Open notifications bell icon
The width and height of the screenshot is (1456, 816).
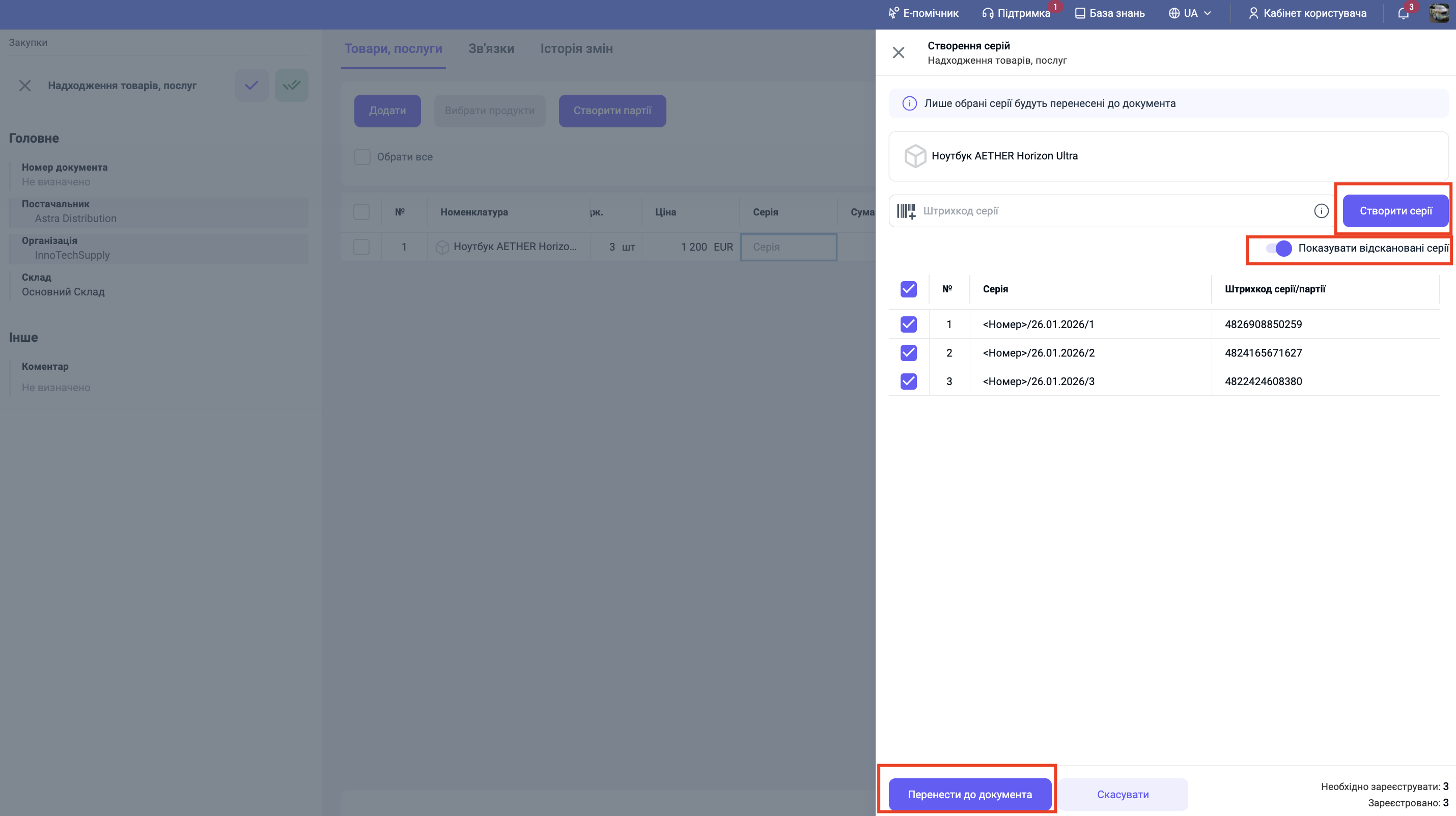(x=1403, y=14)
